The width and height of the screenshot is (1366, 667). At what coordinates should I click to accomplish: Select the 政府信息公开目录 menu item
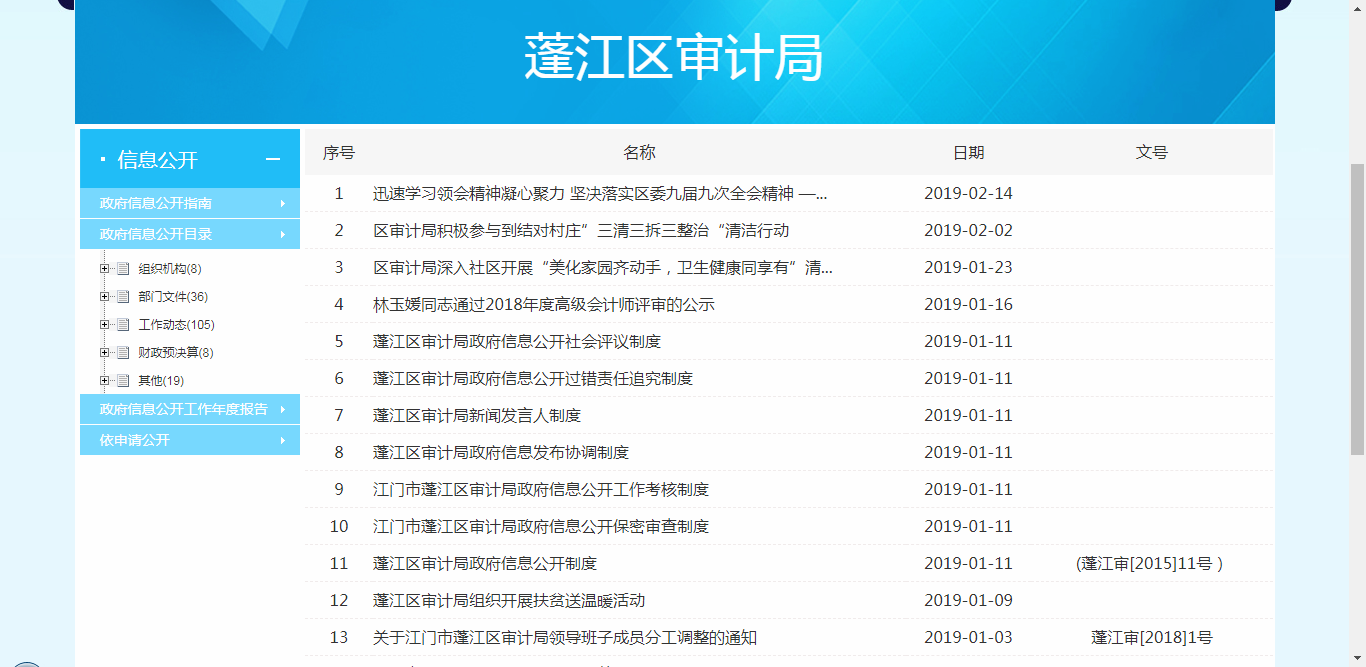tap(156, 234)
